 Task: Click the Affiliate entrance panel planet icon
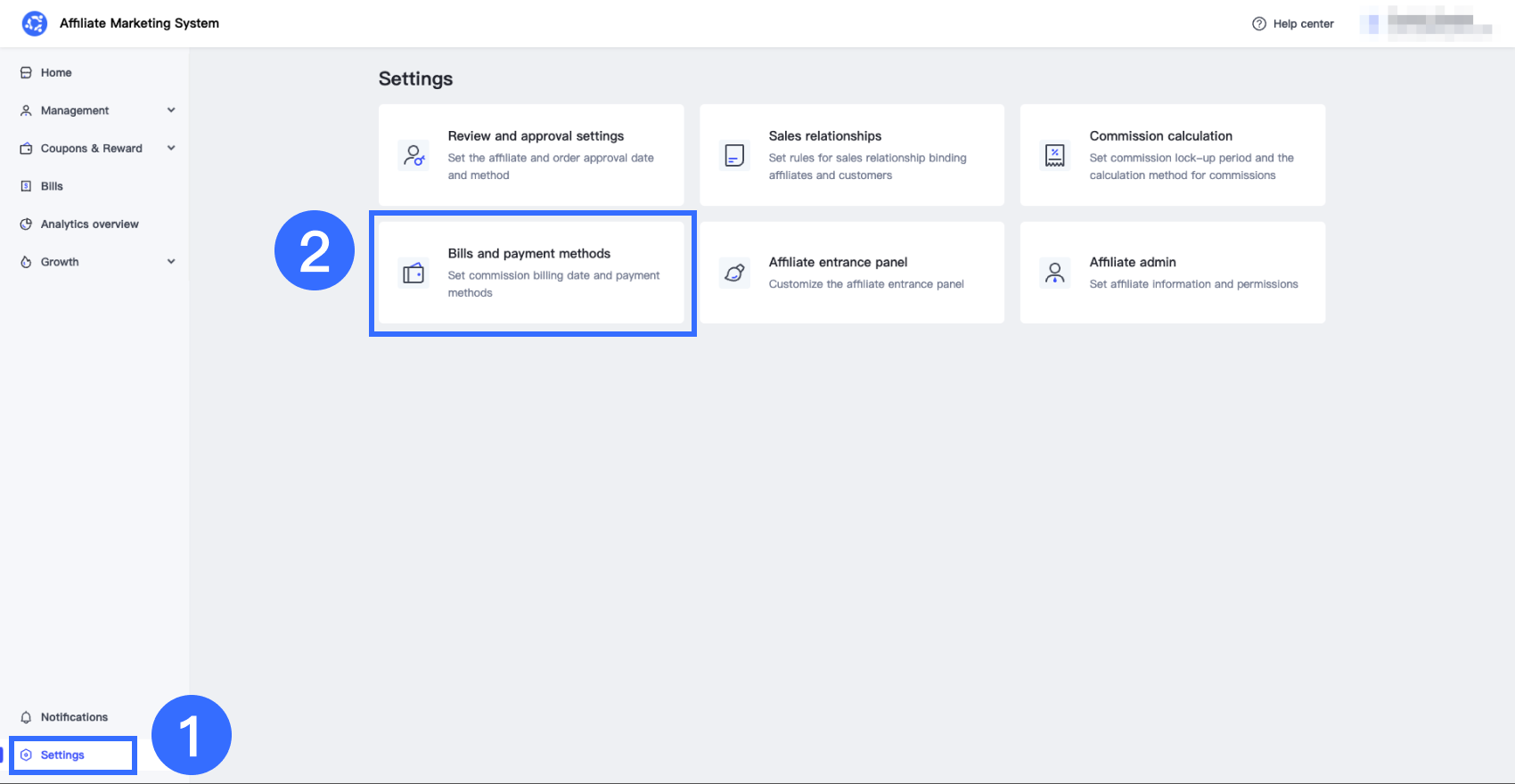[734, 274]
